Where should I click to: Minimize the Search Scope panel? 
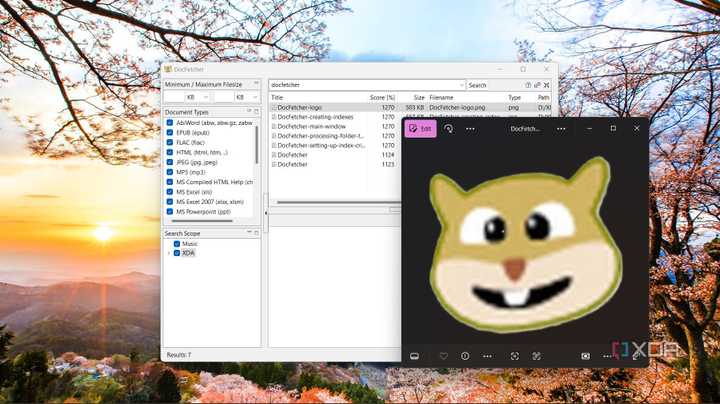[x=248, y=233]
